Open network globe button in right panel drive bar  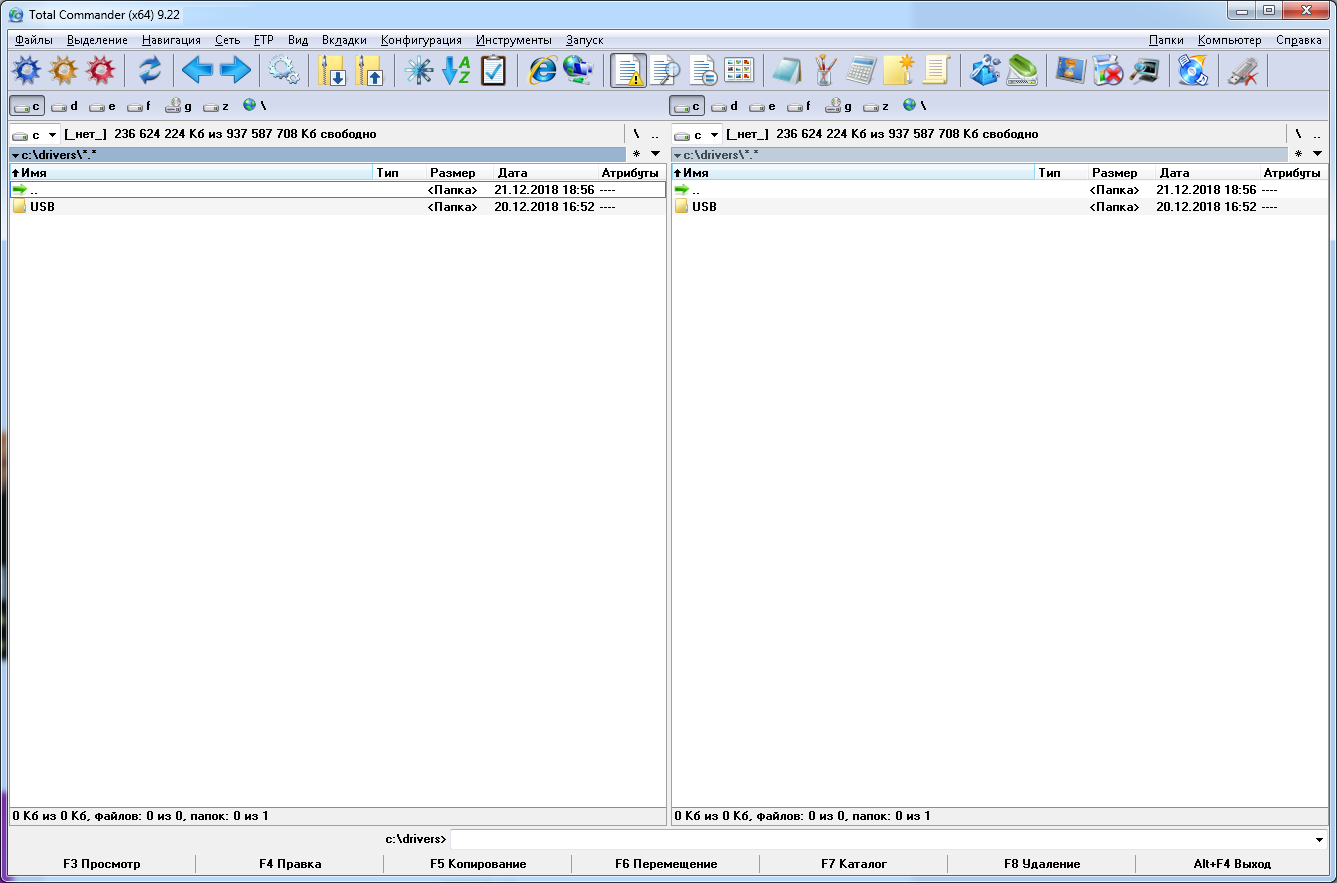[x=915, y=105]
